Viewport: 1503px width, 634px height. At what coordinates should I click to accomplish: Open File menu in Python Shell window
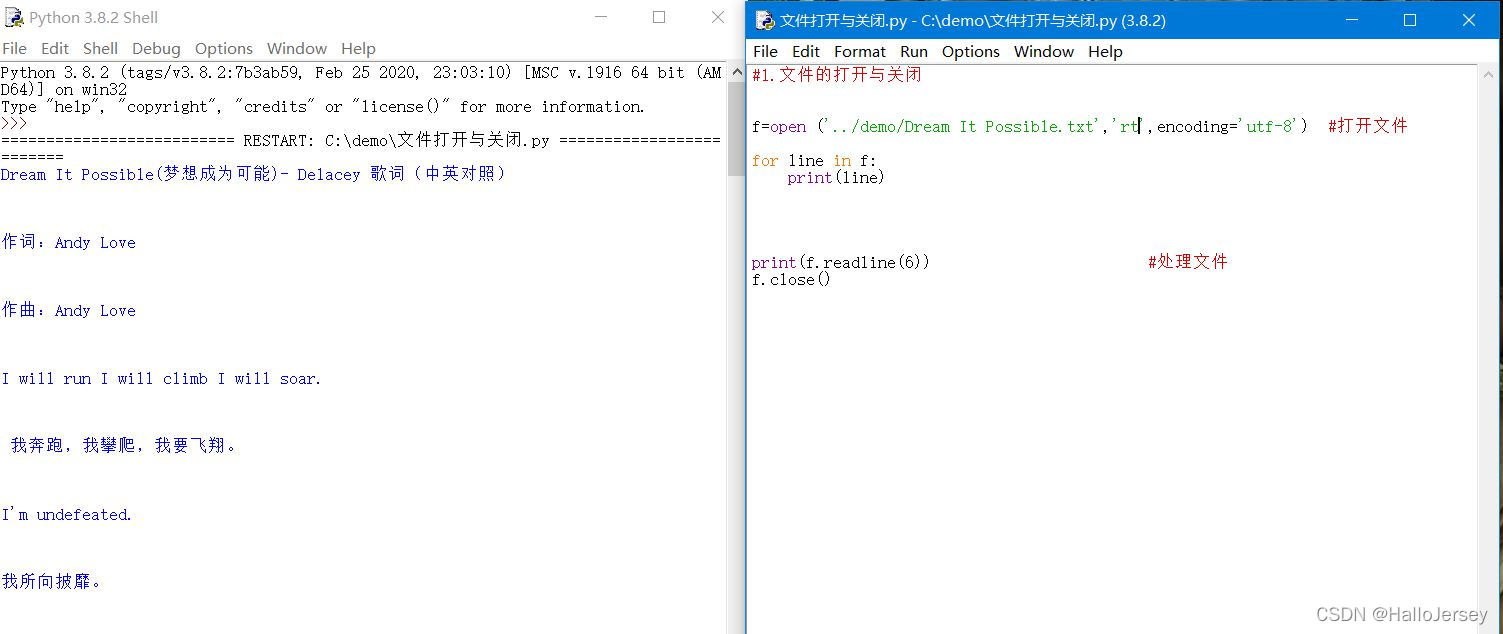pos(15,48)
